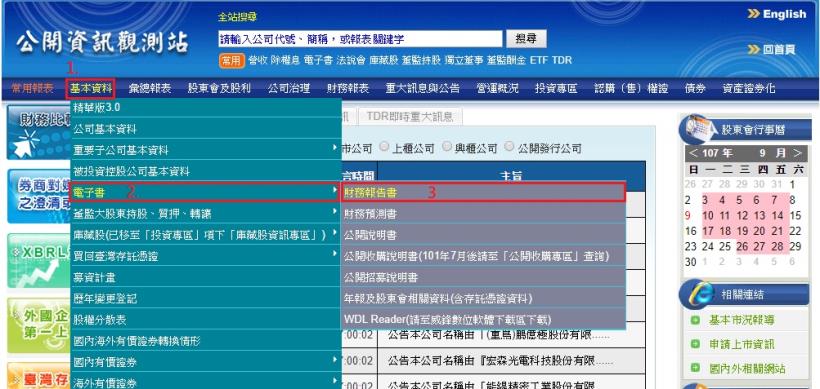This screenshot has height=389, width=820.
Task: Select date 13 in the calendar
Action: click(x=759, y=215)
